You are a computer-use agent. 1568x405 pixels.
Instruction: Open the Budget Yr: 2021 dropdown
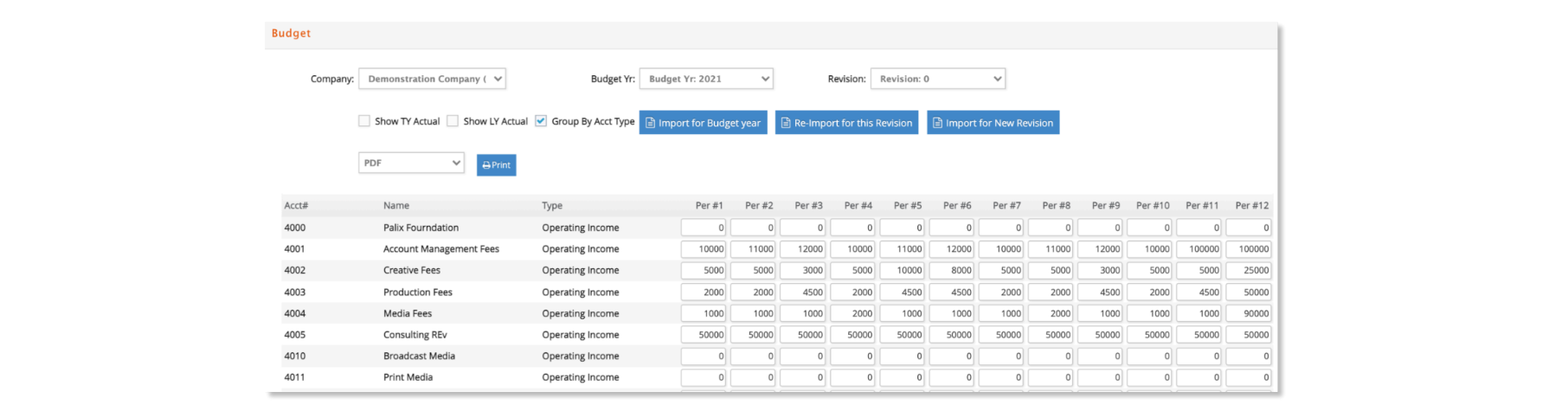click(x=706, y=79)
